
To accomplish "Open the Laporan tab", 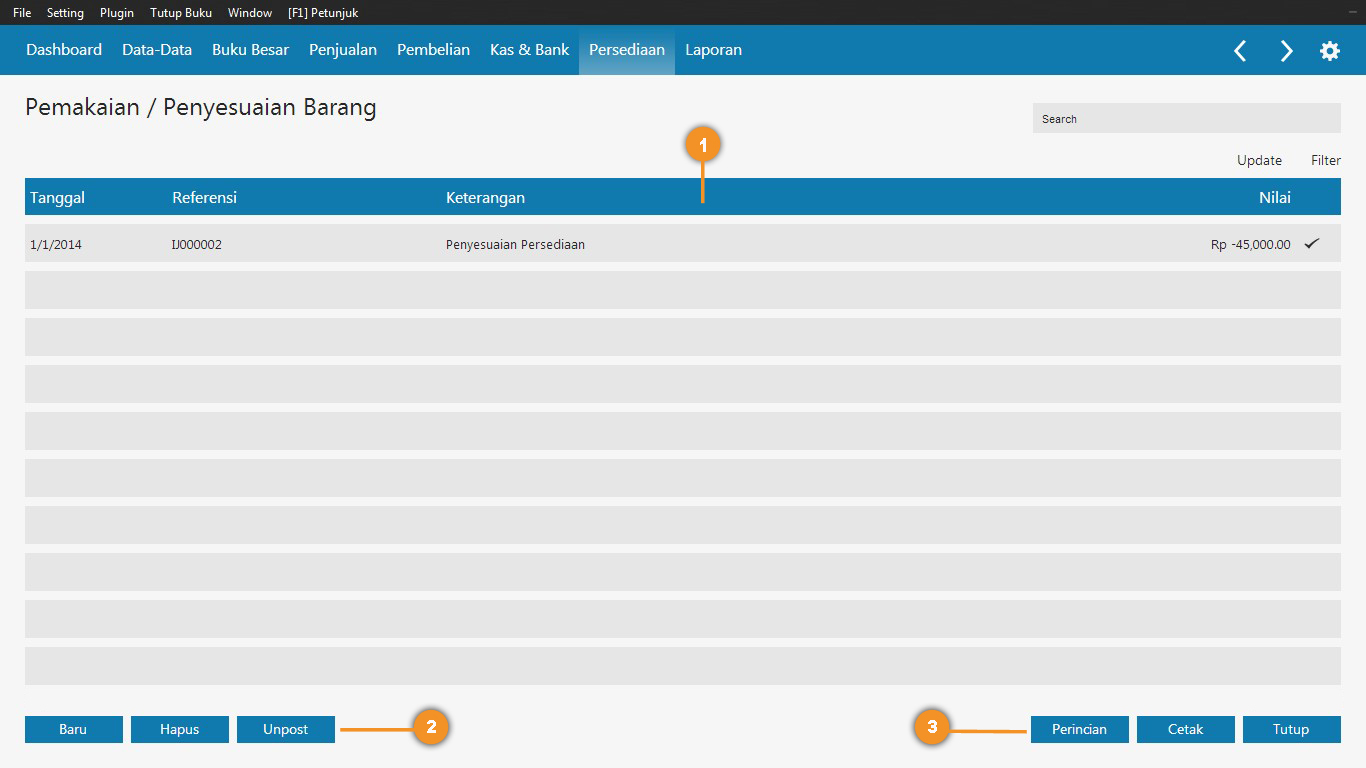I will (713, 50).
